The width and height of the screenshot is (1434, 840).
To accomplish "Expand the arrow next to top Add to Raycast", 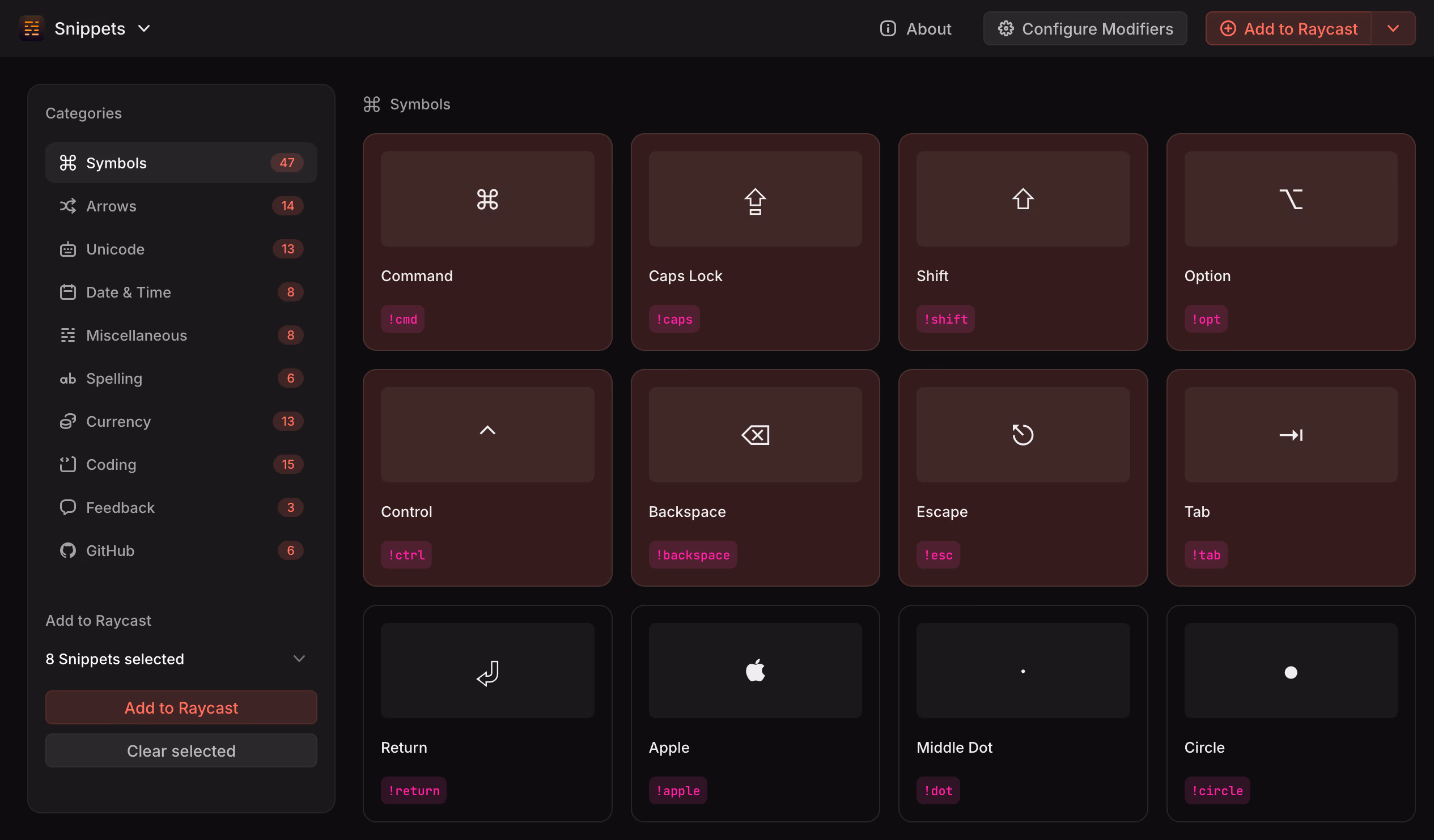I will point(1393,28).
